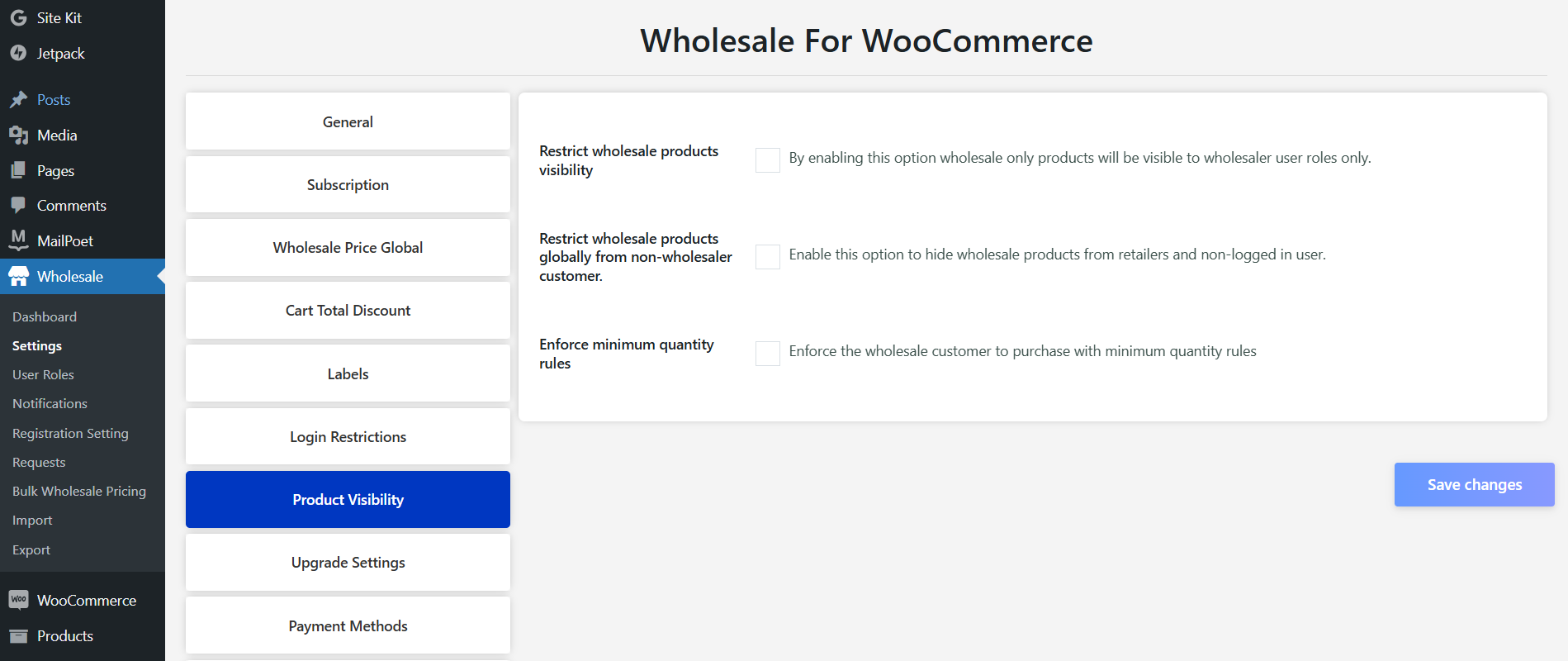
Task: Click the MailPoet icon
Action: click(x=18, y=240)
